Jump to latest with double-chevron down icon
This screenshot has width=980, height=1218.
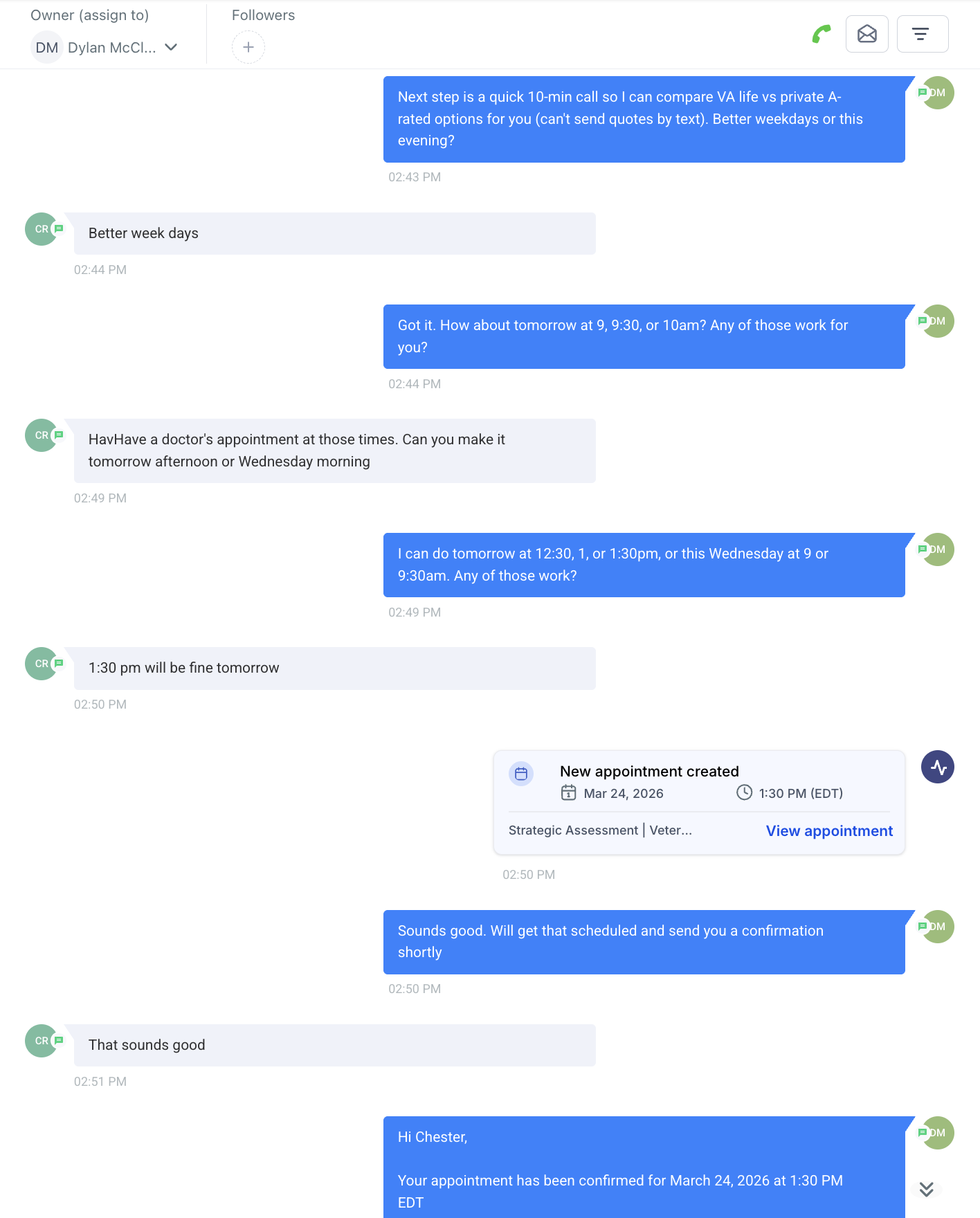927,1189
